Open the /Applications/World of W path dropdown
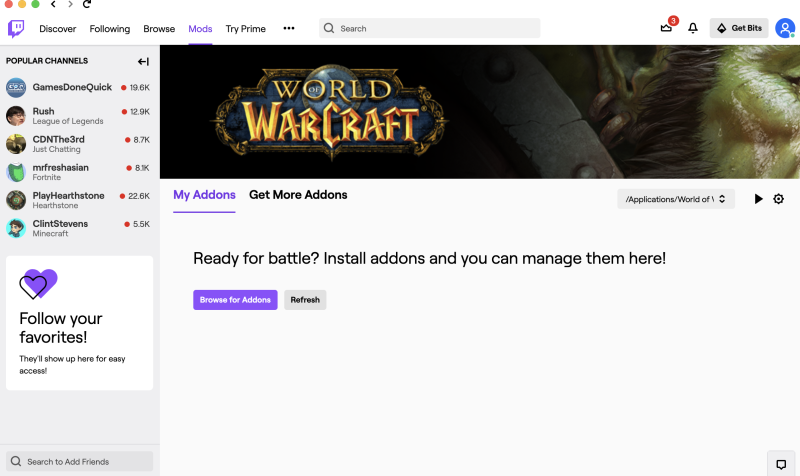 coord(676,199)
